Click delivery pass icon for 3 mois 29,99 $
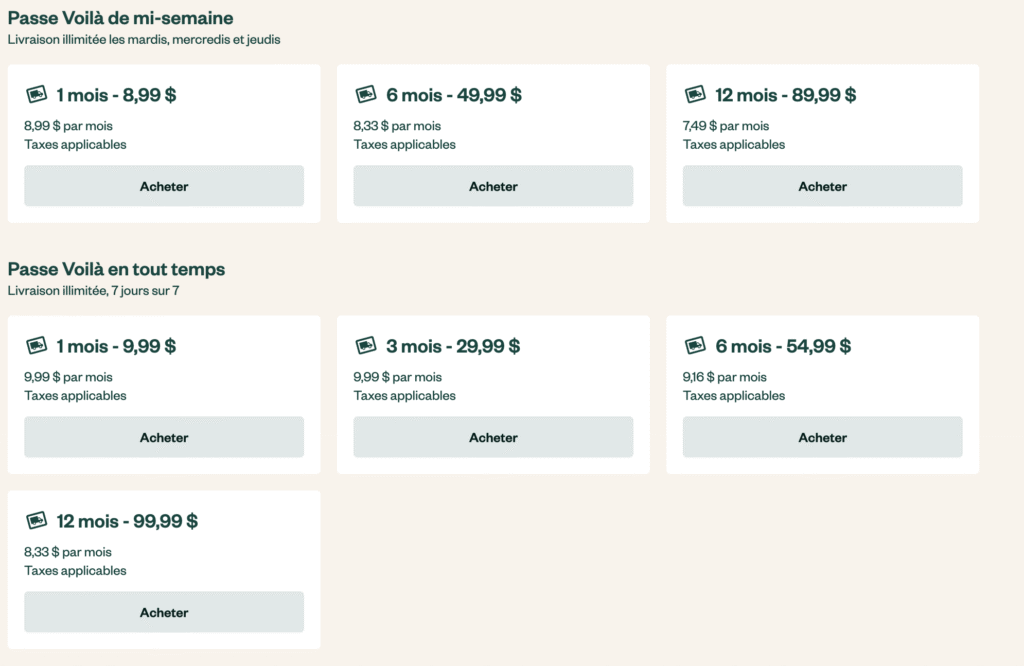The image size is (1024, 666). click(x=366, y=346)
